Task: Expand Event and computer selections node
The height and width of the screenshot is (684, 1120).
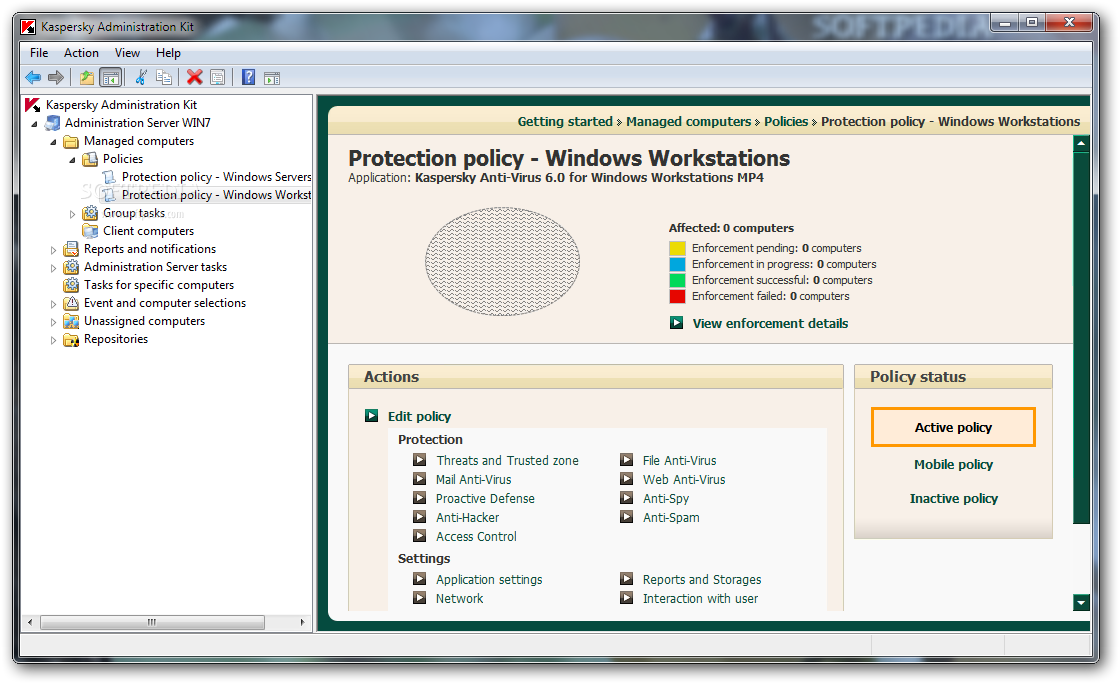Action: (x=53, y=303)
